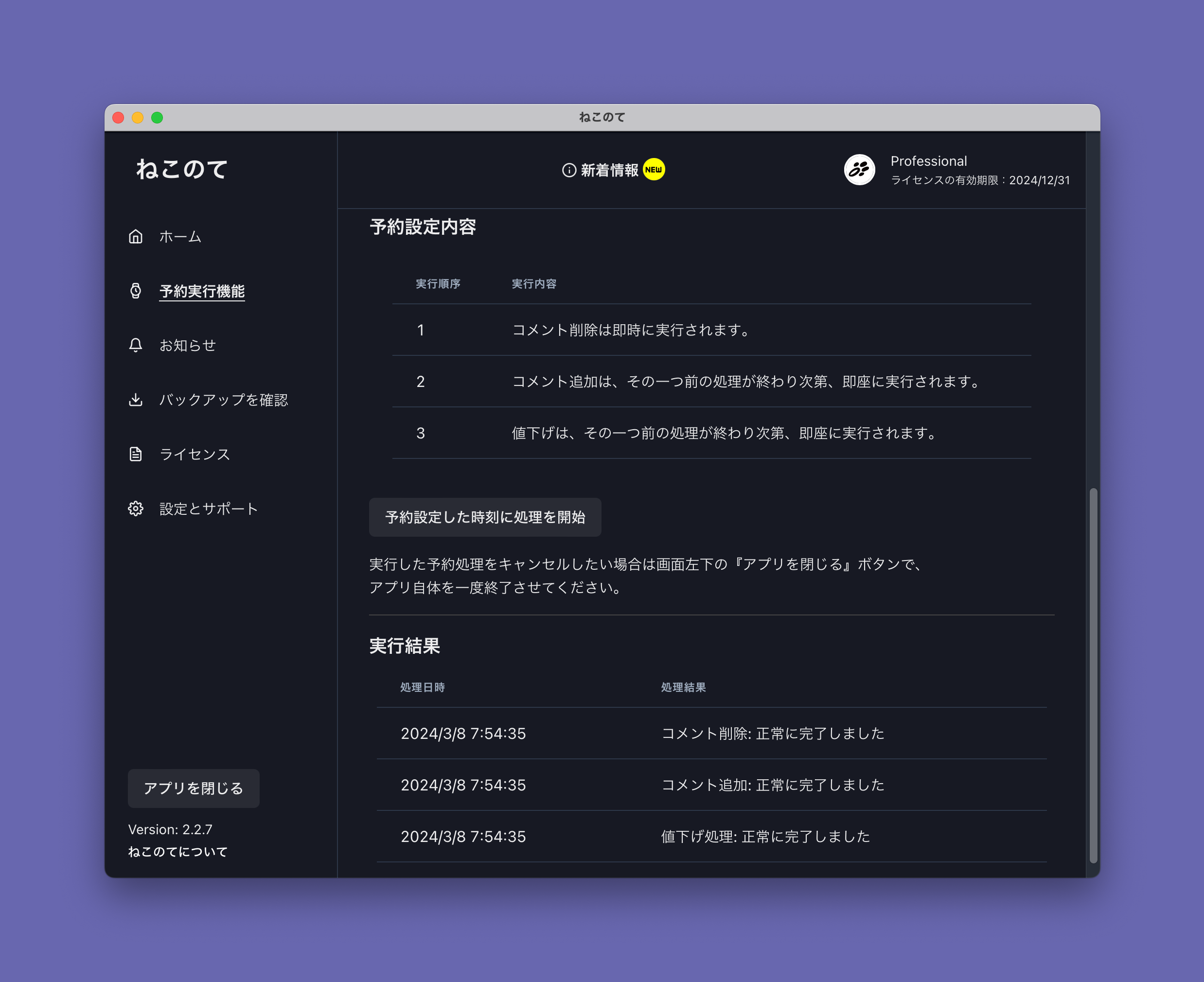Viewport: 1204px width, 982px height.
Task: Click 予約設定した時刻に処理を開始 button
Action: coord(485,517)
